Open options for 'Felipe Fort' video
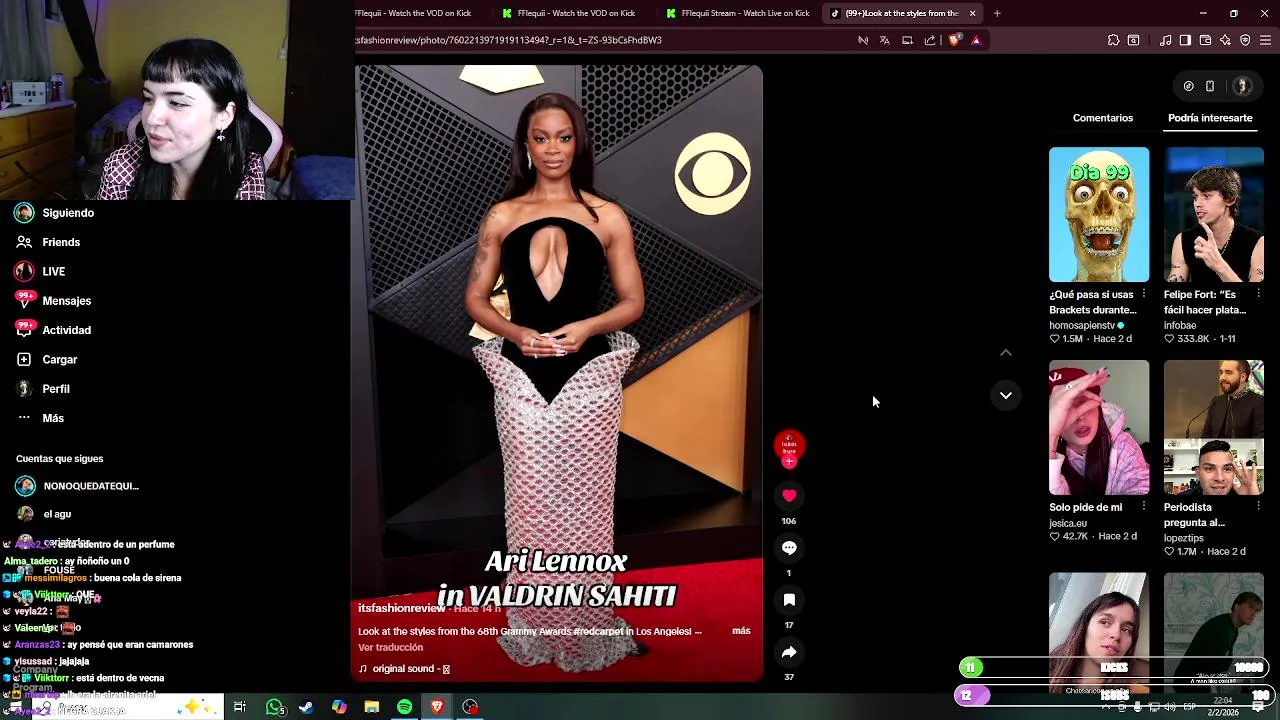The image size is (1280, 720). point(1258,294)
